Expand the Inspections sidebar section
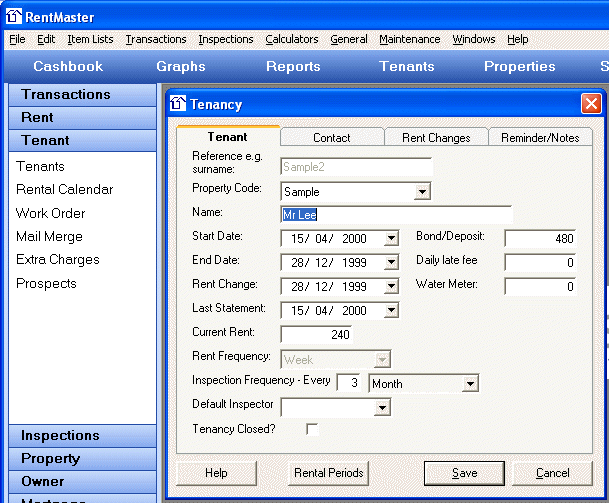The image size is (609, 503). pos(61,435)
